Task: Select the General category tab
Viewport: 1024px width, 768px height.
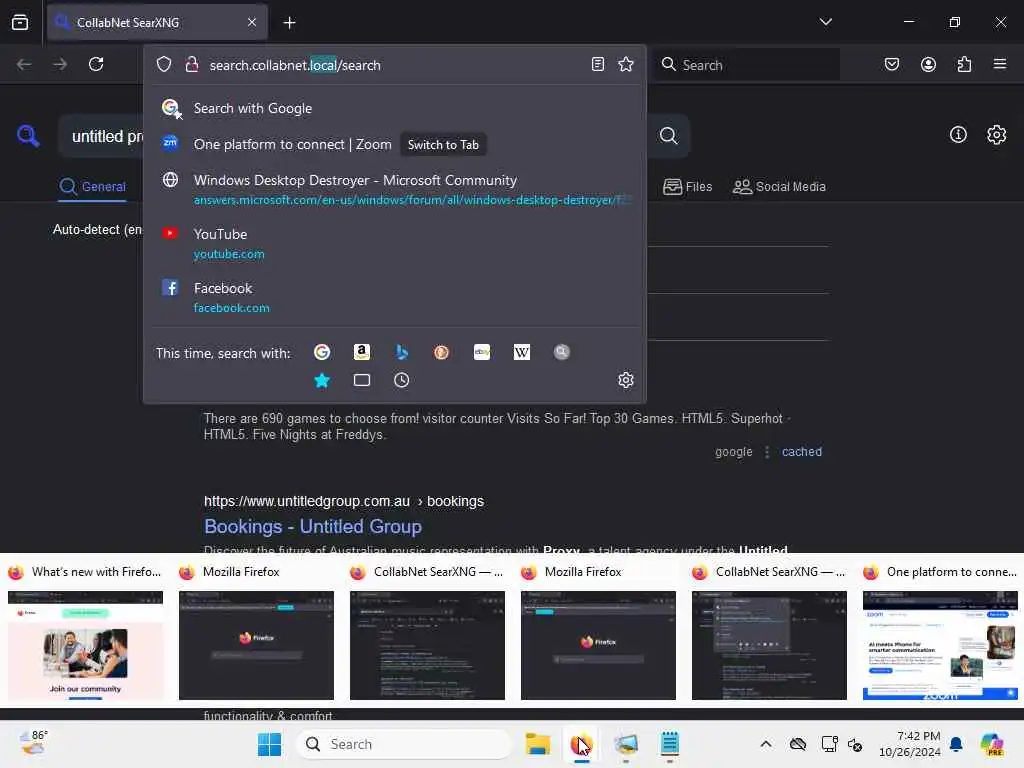Action: click(92, 187)
